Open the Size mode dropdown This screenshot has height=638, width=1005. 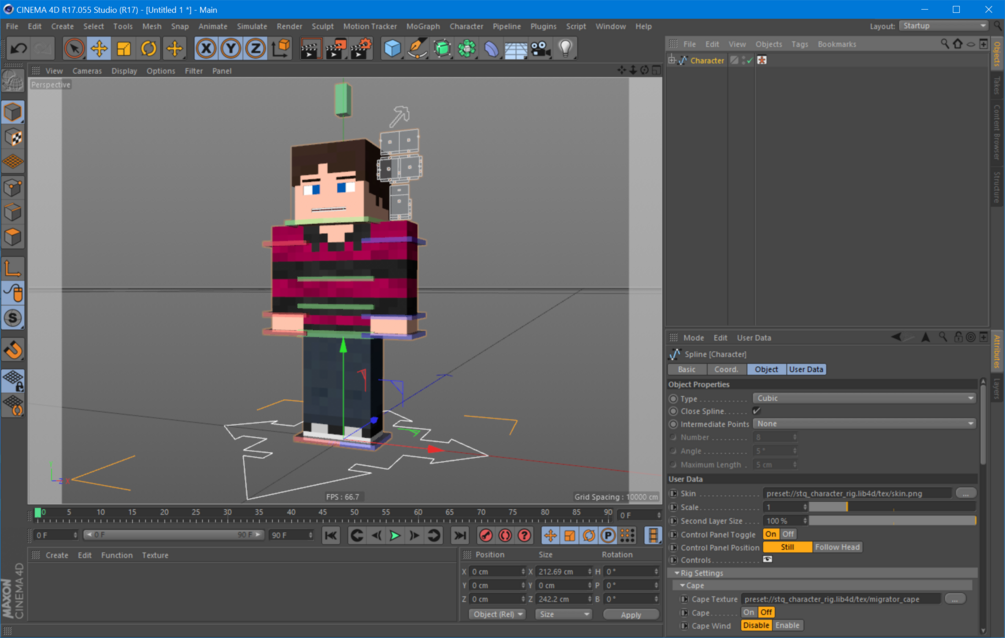click(x=563, y=614)
